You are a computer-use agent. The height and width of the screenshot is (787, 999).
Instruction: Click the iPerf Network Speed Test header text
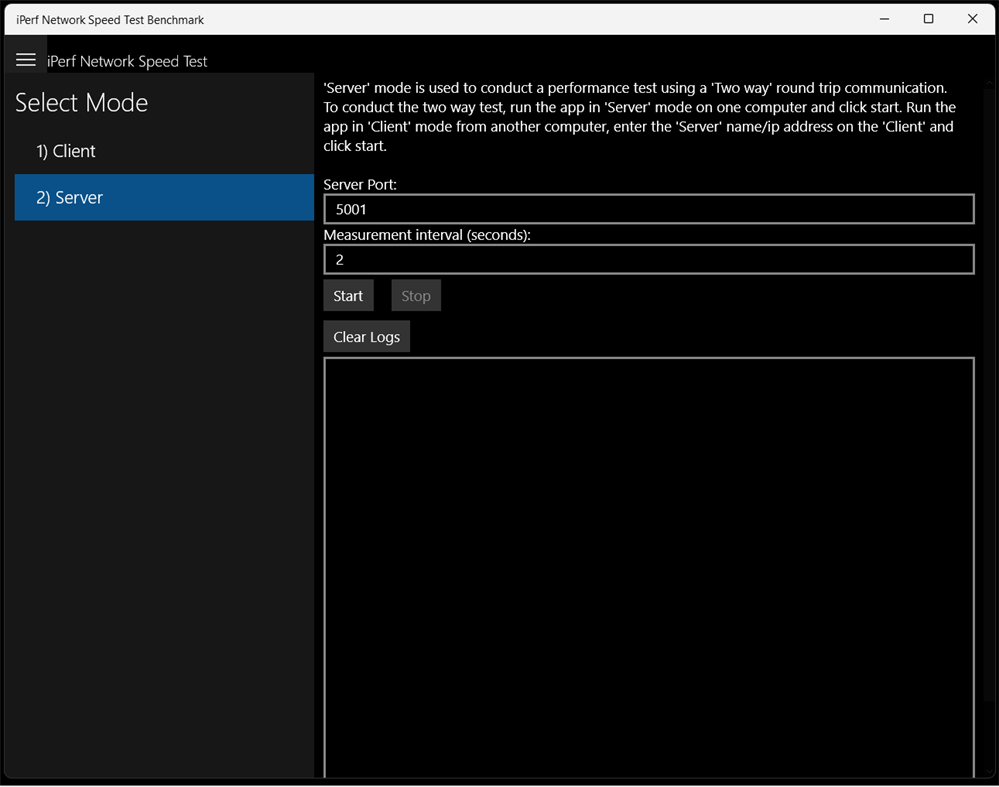[x=127, y=61]
